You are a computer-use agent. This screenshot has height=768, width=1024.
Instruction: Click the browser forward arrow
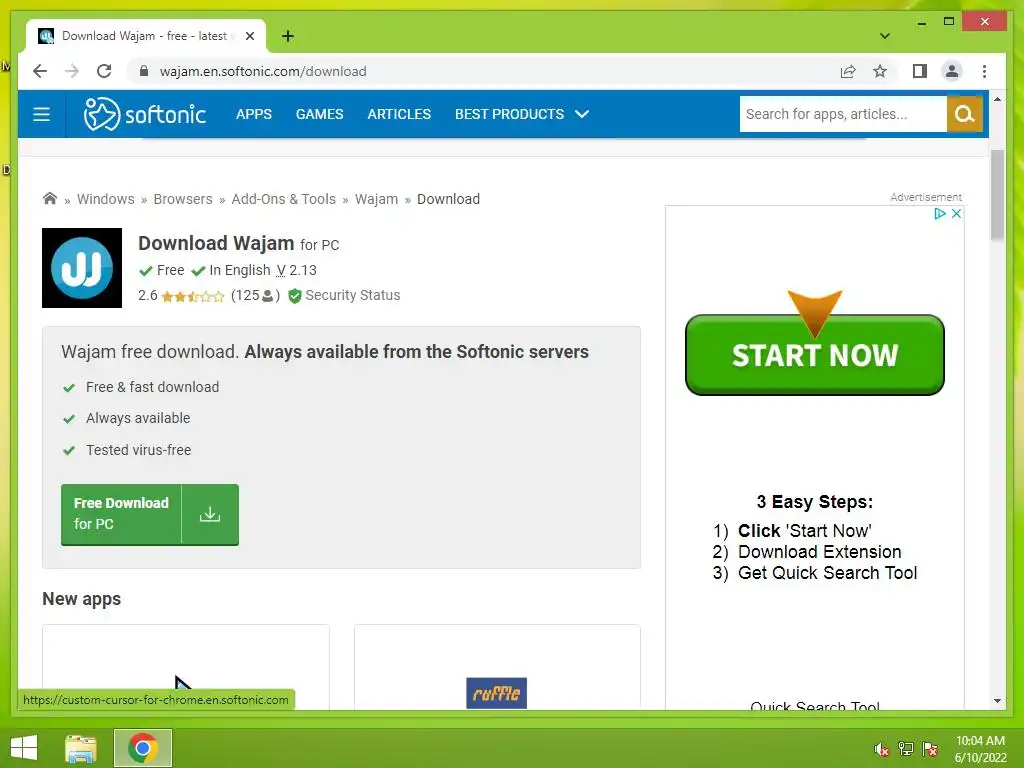pos(72,71)
